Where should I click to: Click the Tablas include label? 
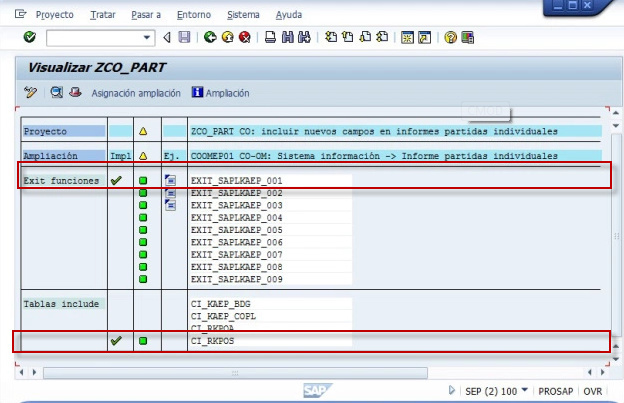tap(61, 304)
